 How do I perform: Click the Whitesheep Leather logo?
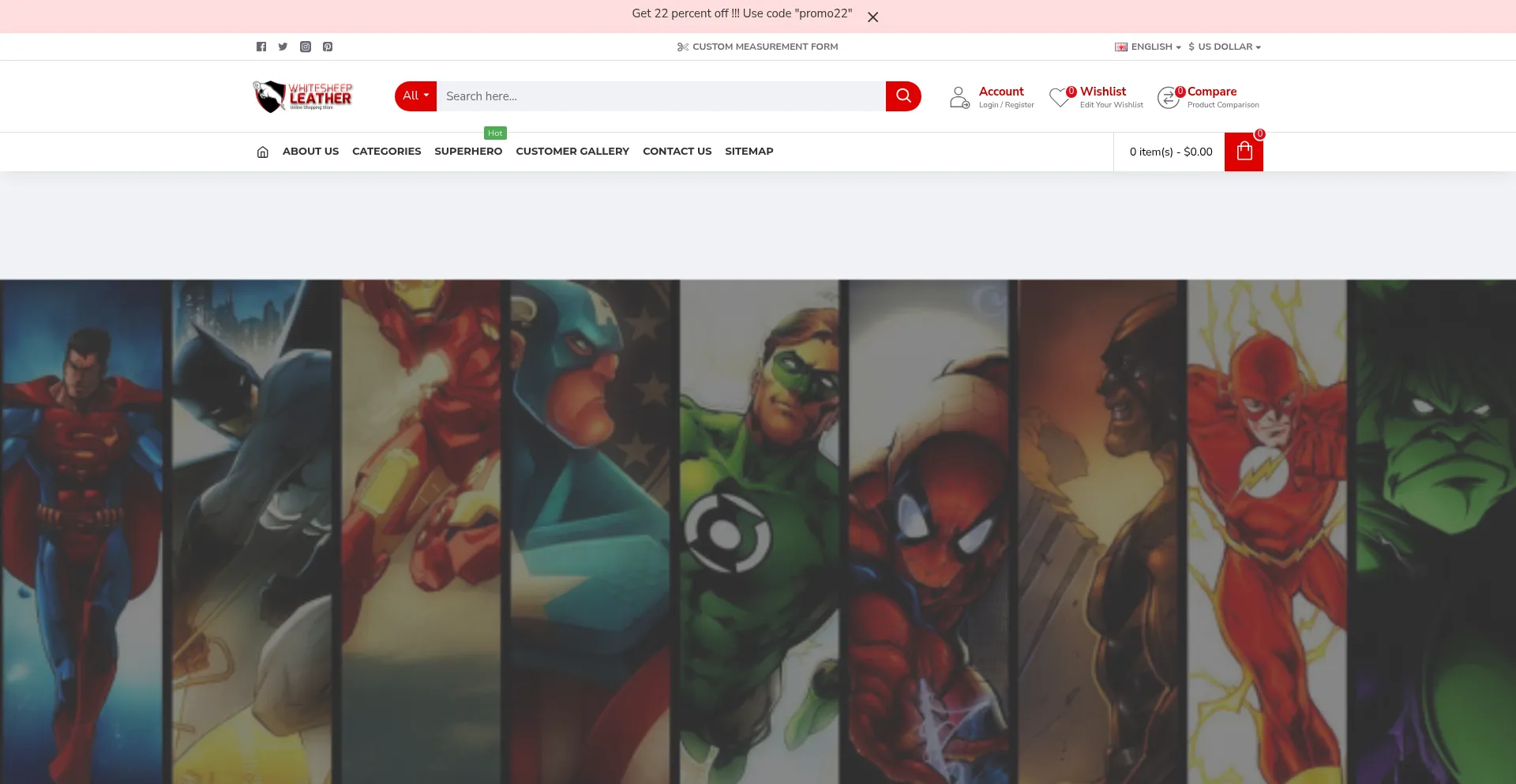[x=302, y=96]
